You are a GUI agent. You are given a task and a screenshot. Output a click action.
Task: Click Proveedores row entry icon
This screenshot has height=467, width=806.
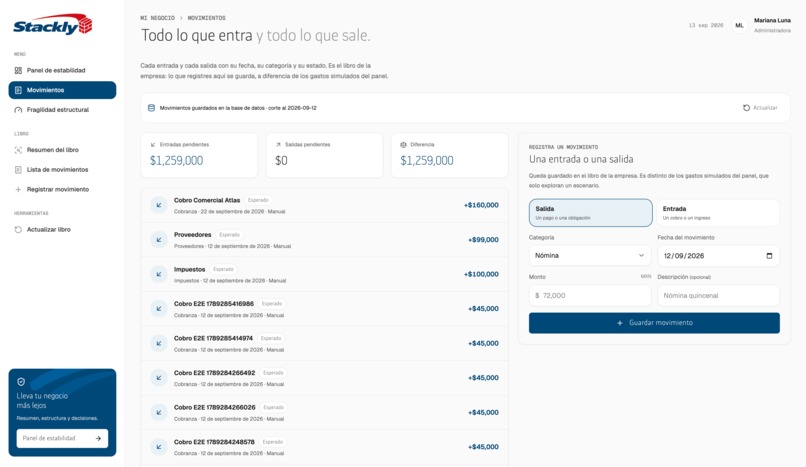click(159, 239)
